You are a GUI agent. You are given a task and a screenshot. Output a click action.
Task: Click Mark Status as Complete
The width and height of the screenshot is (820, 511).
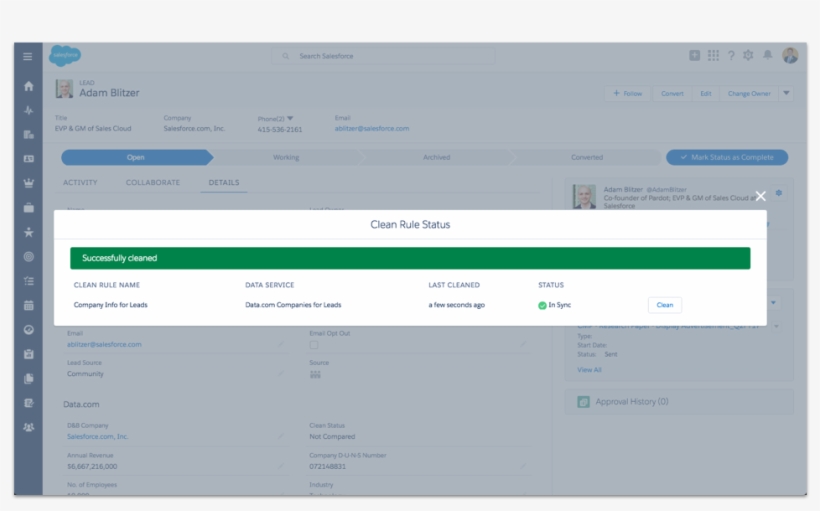[x=727, y=157]
